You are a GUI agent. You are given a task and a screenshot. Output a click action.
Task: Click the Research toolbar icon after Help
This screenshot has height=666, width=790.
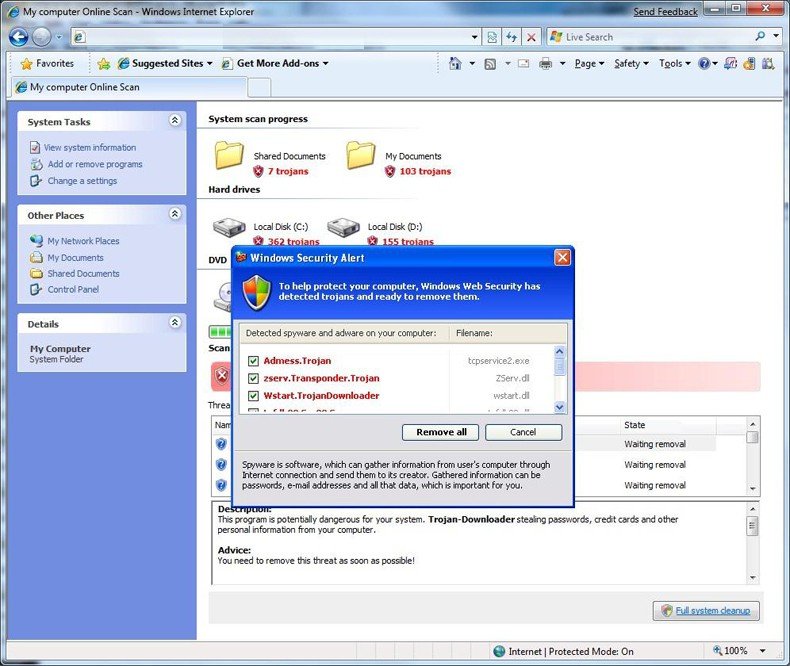[x=730, y=63]
